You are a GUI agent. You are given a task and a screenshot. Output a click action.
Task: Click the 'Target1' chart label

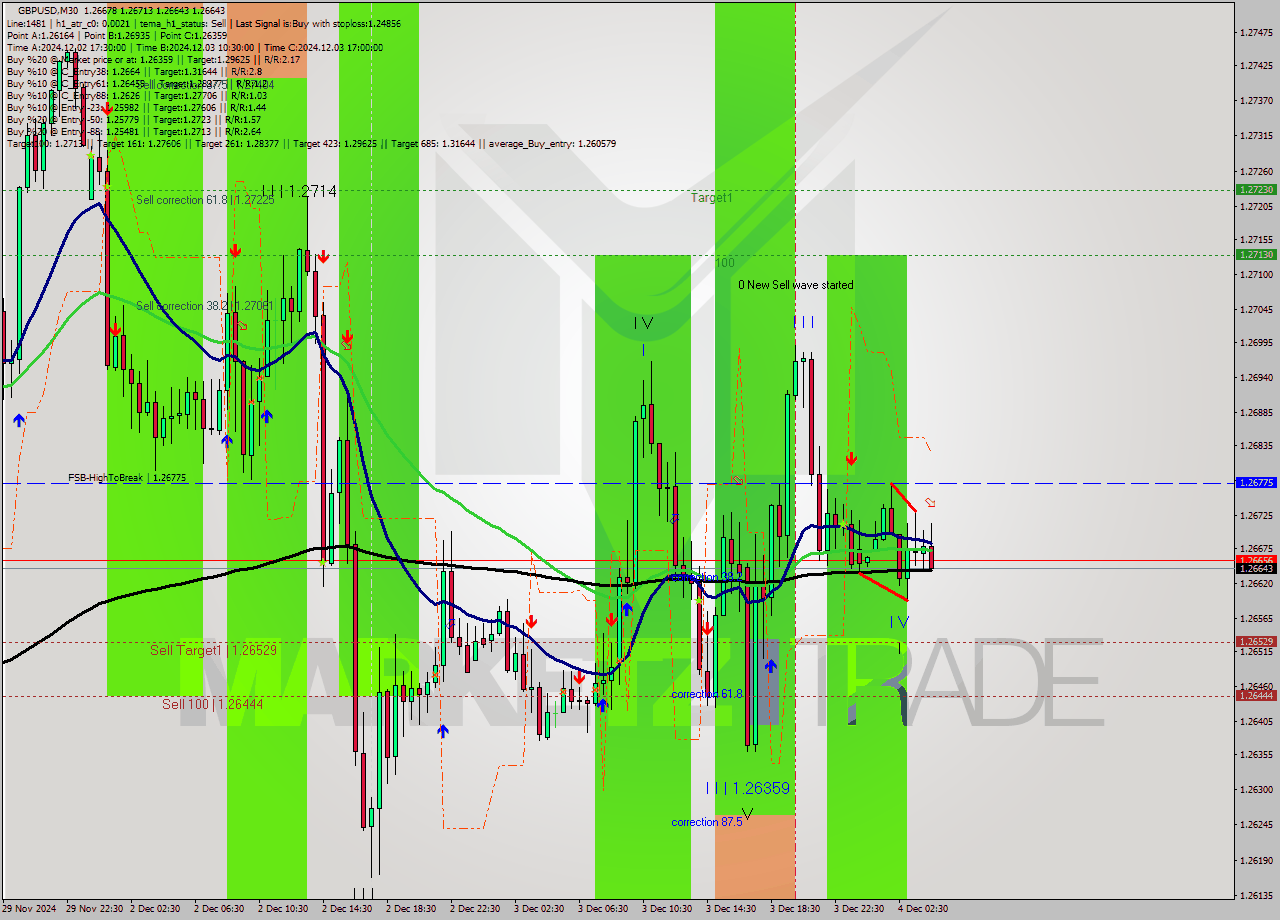tap(712, 198)
